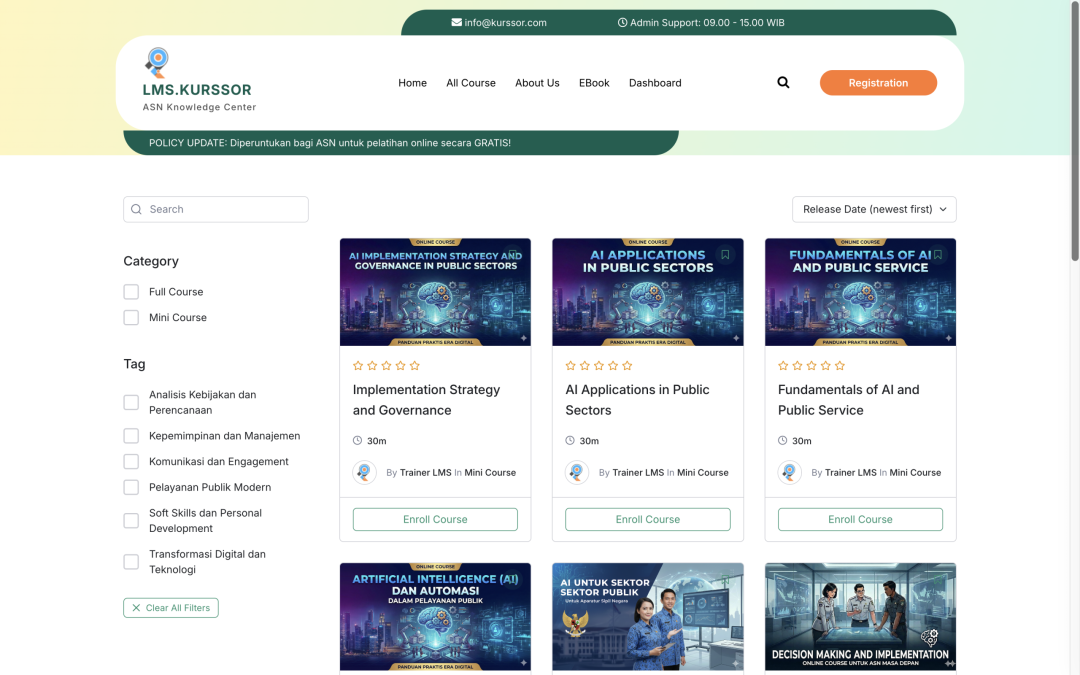This screenshot has width=1080, height=675.
Task: Click first rating star on AI Applications card
Action: (571, 366)
